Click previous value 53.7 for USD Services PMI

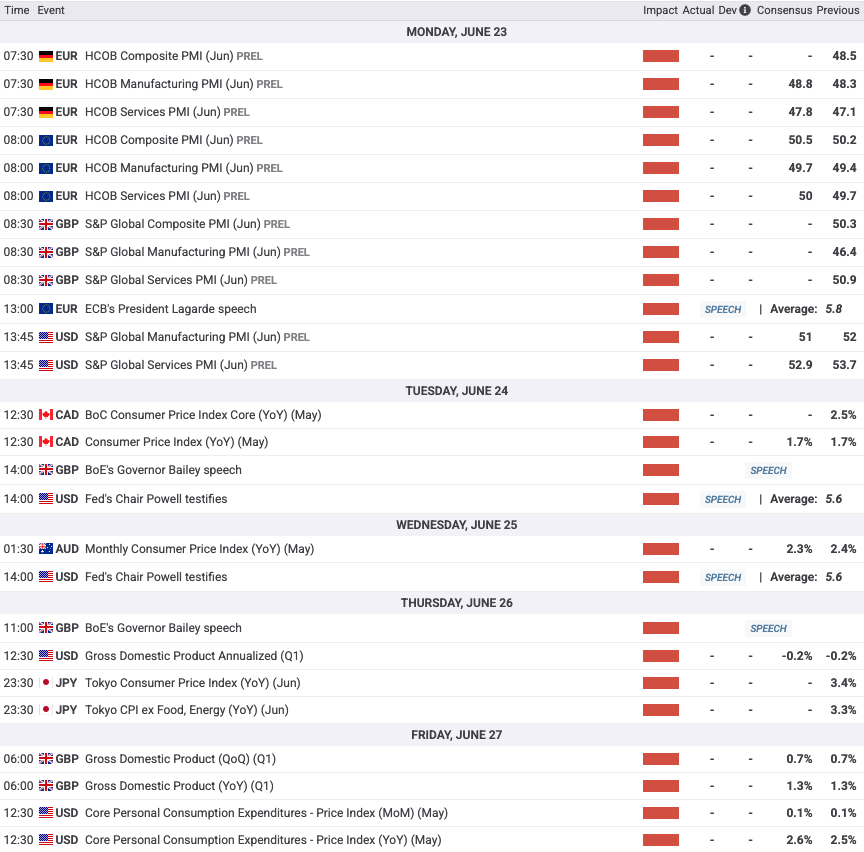[844, 365]
